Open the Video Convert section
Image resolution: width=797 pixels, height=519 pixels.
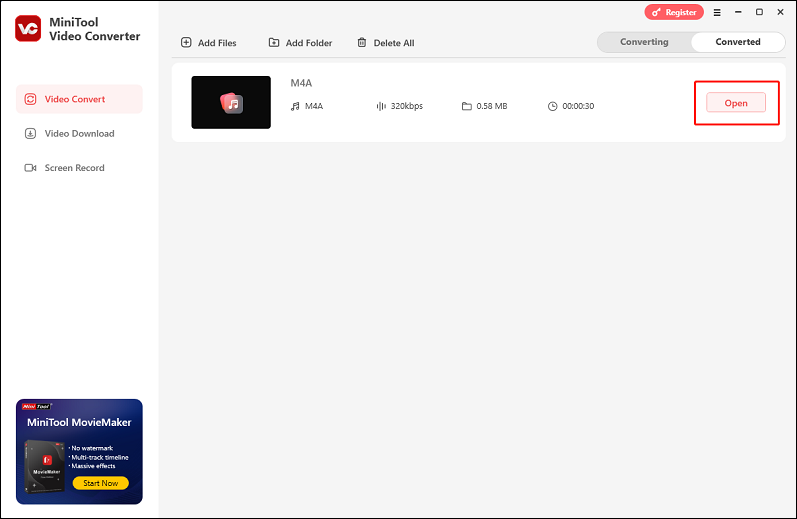79,99
